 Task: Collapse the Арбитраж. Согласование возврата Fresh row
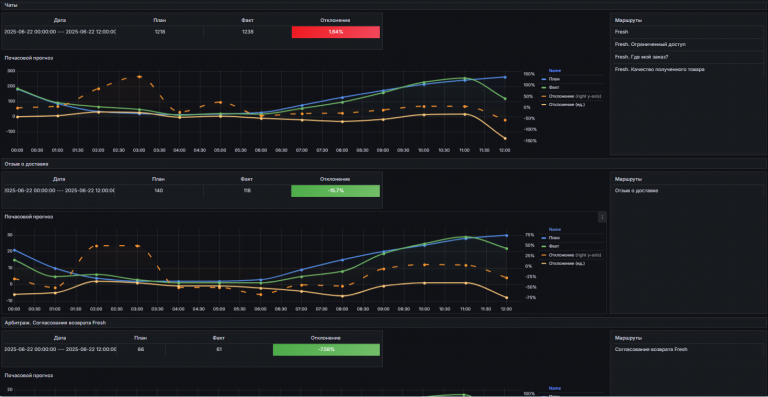[x=55, y=323]
